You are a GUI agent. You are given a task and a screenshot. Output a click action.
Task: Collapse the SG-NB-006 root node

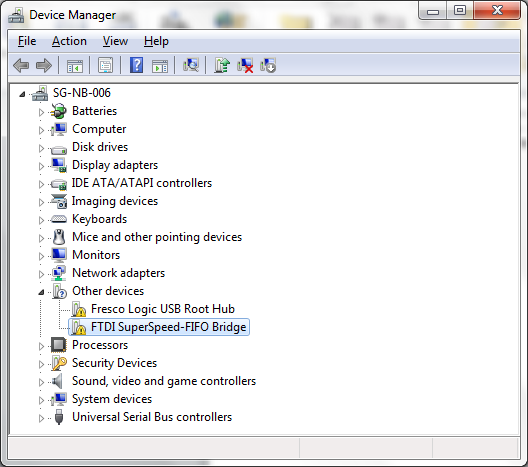click(x=22, y=94)
